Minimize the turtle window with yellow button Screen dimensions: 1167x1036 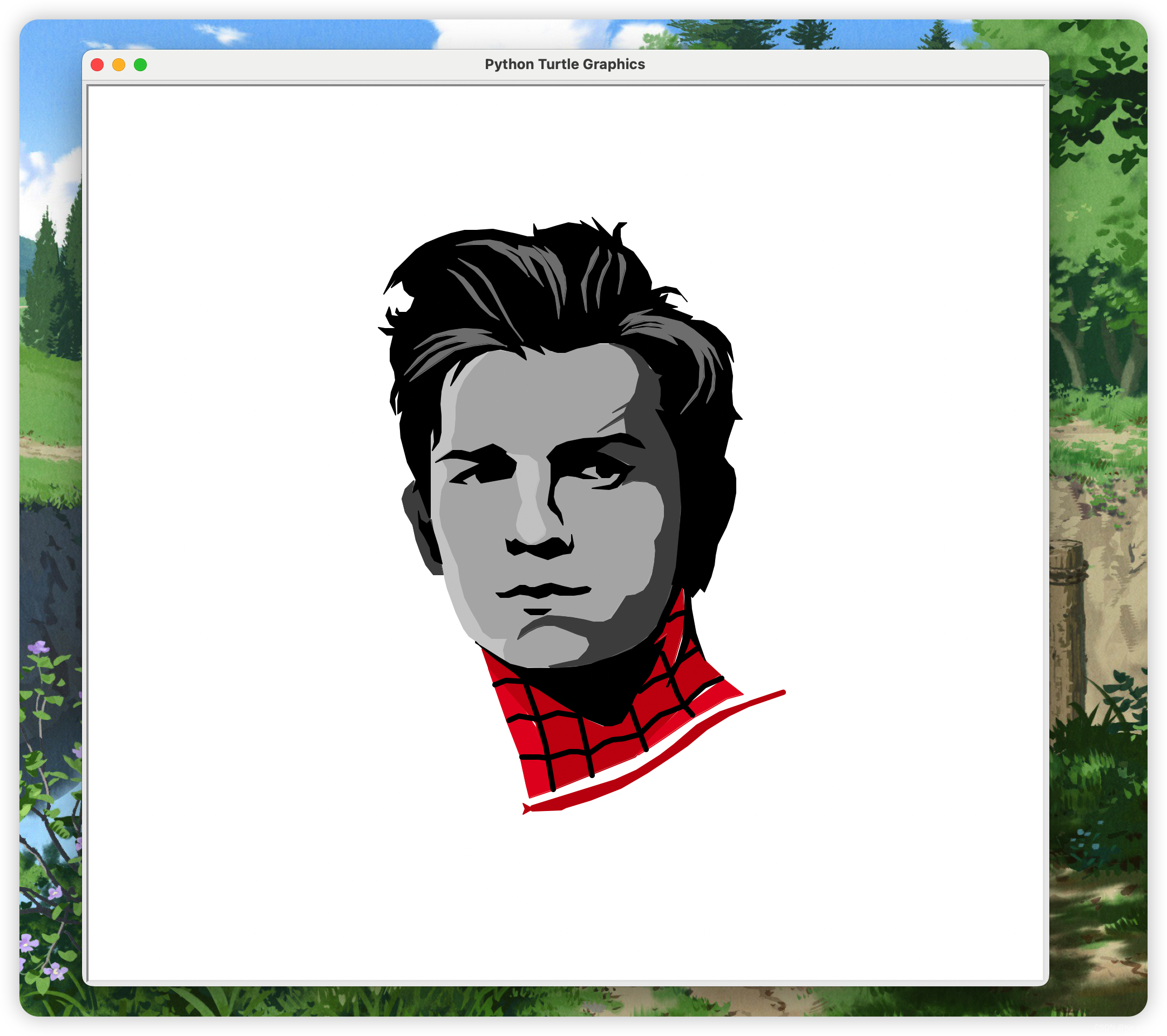(x=119, y=65)
